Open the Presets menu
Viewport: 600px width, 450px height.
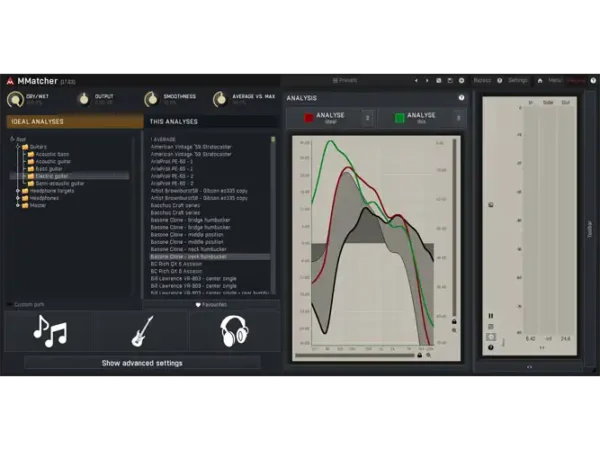[x=345, y=80]
